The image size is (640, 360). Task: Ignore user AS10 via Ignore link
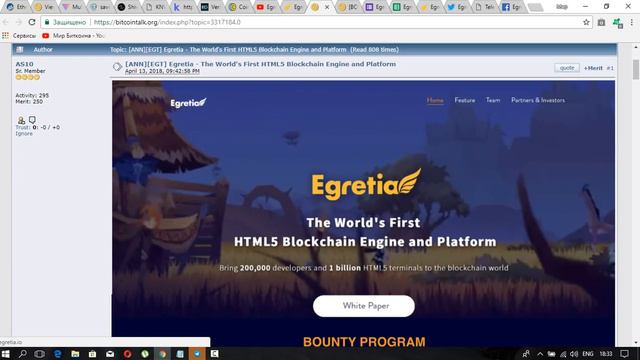[x=24, y=133]
